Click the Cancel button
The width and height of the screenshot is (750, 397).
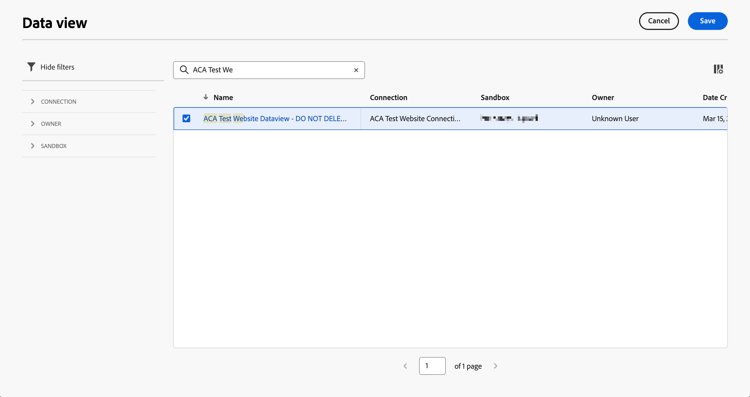click(x=659, y=21)
